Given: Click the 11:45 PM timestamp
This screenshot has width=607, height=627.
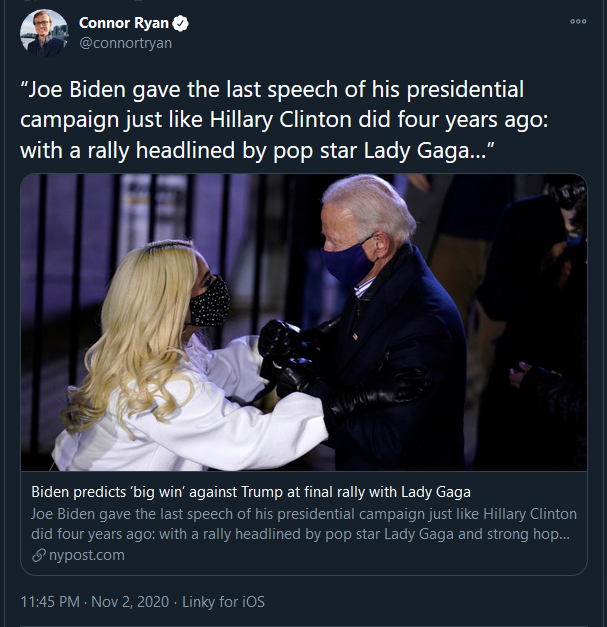Looking at the screenshot, I should (x=52, y=603).
